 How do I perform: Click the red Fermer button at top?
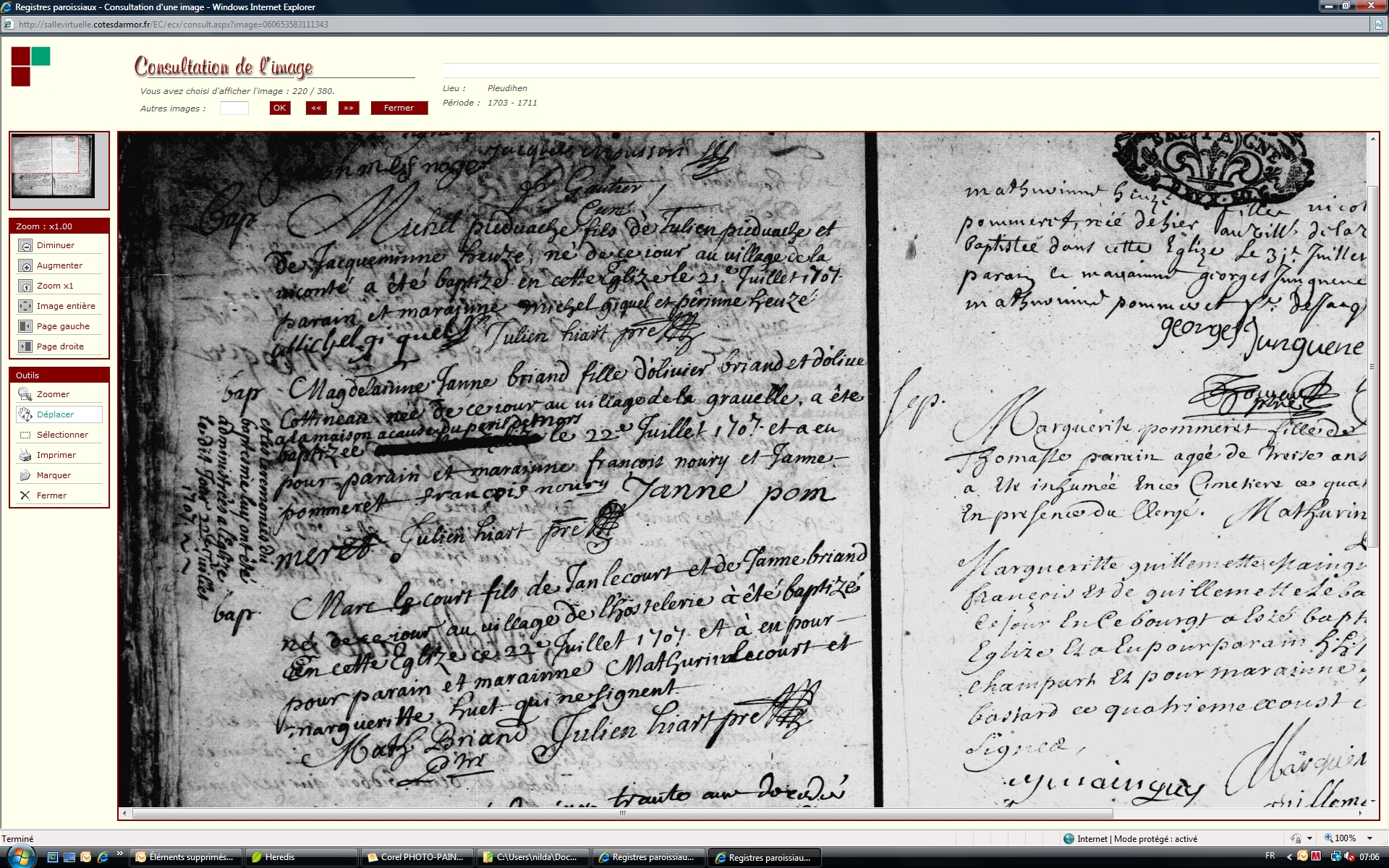399,109
